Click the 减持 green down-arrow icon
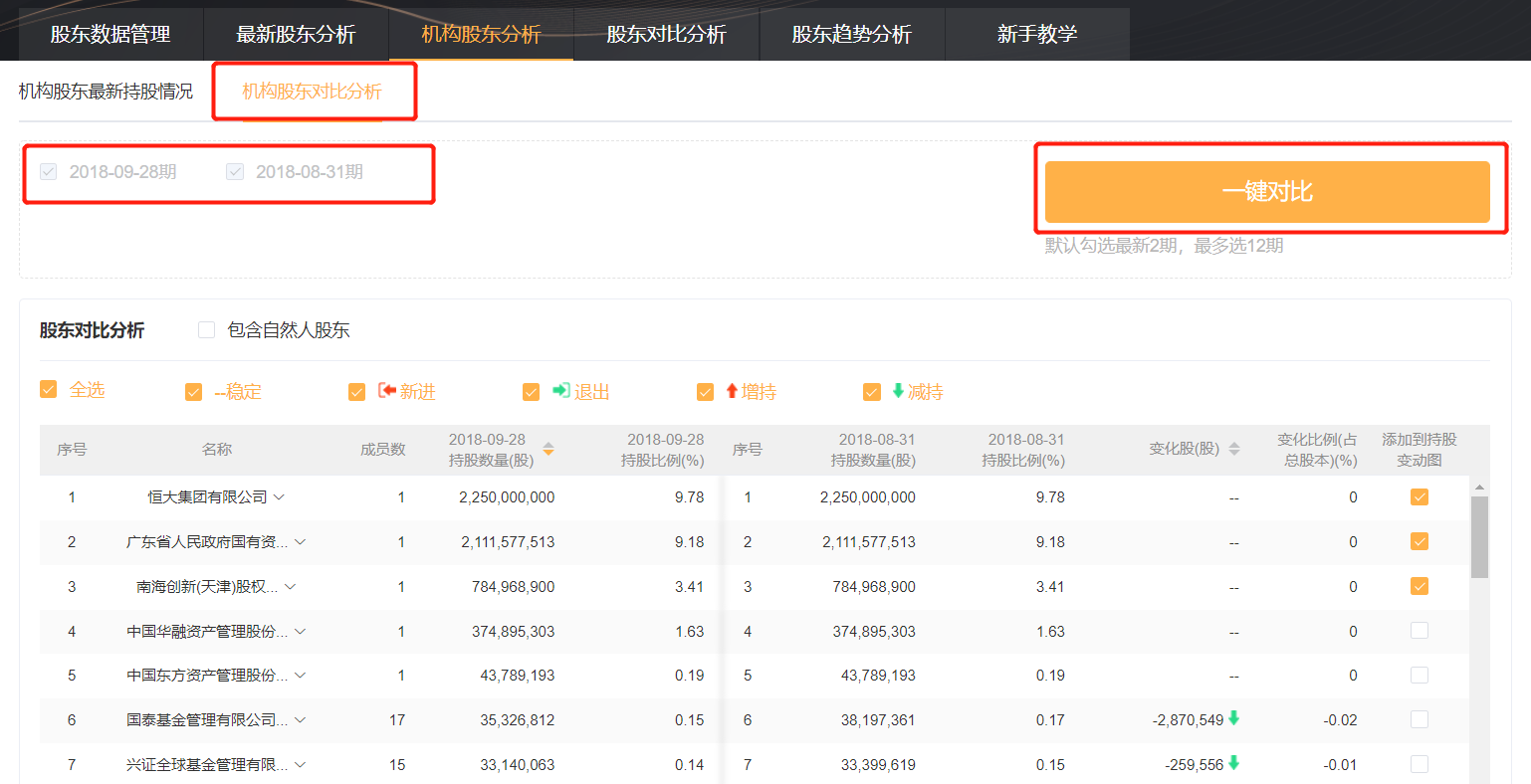Screen dimensions: 1531x784 coord(898,391)
